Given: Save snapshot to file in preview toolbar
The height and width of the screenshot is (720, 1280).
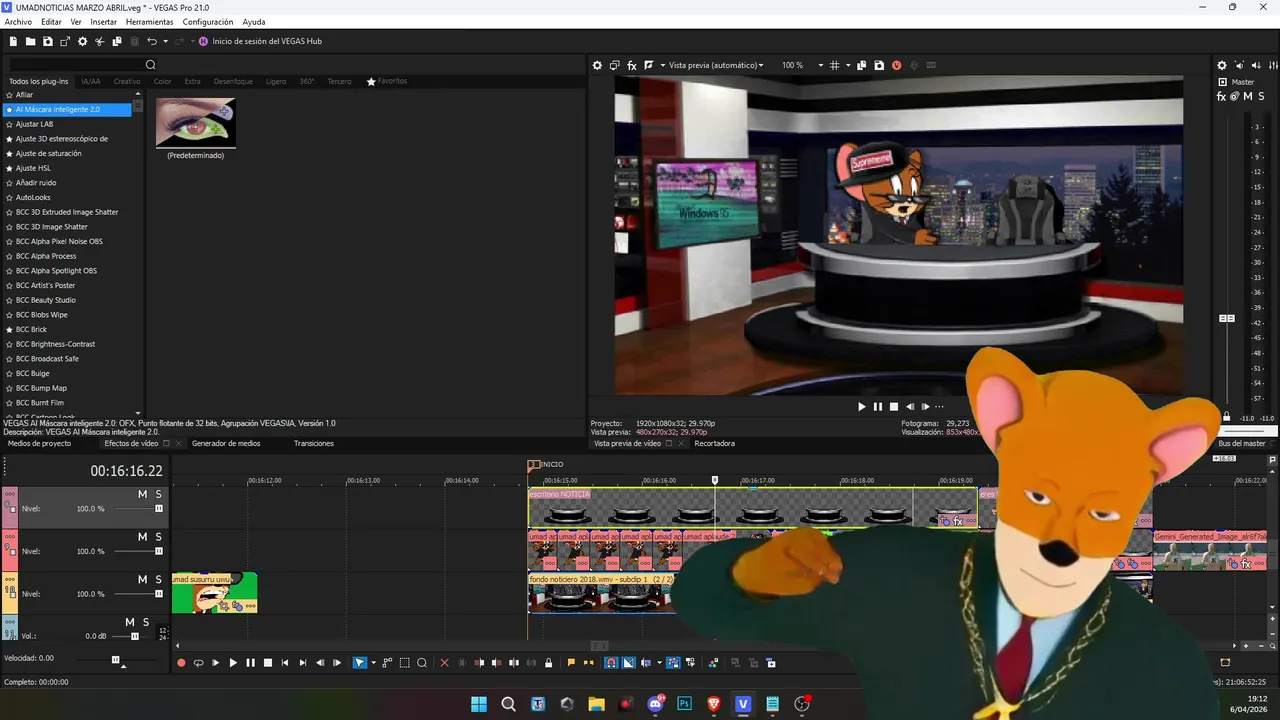Looking at the screenshot, I should point(879,65).
